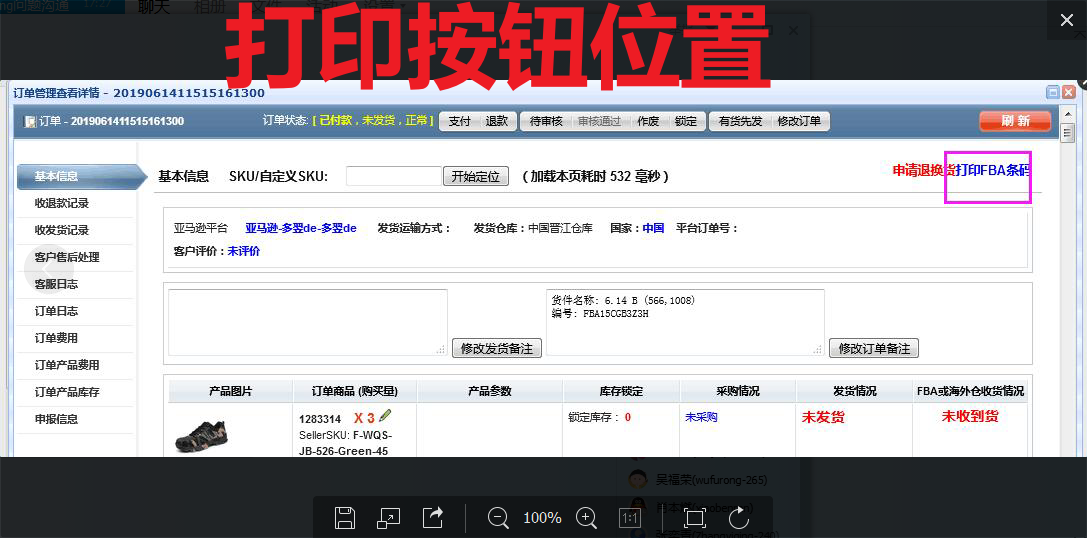Click the 开始定位 button
The width and height of the screenshot is (1087, 538).
pyautogui.click(x=476, y=176)
